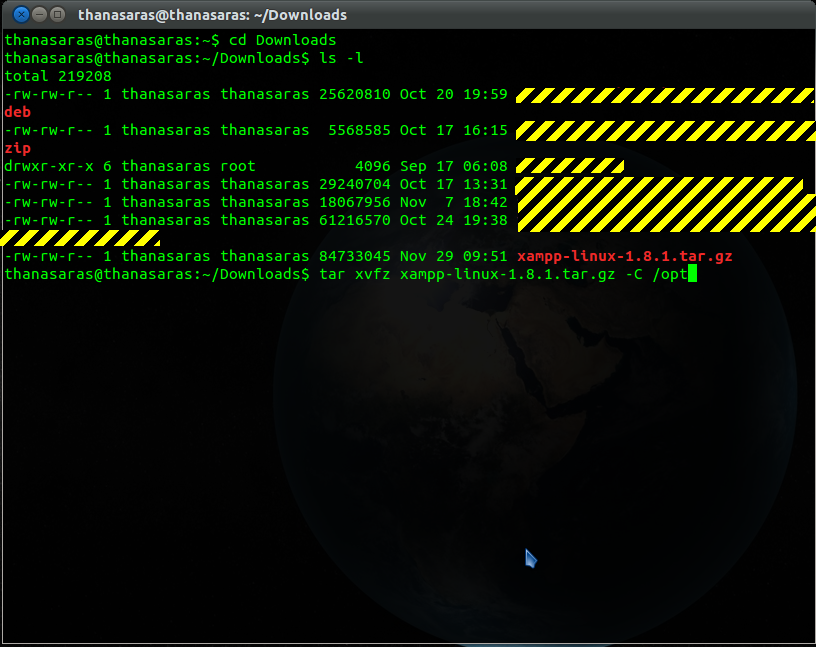
Task: Click file size 29240704
Action: [354, 184]
